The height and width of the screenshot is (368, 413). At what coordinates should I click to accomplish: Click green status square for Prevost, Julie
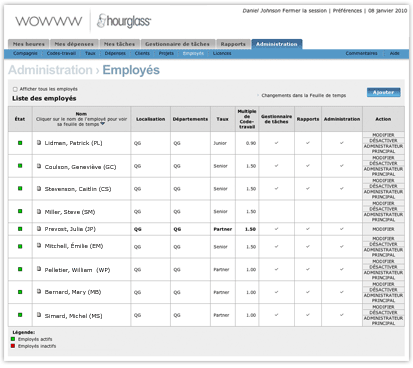[20, 229]
